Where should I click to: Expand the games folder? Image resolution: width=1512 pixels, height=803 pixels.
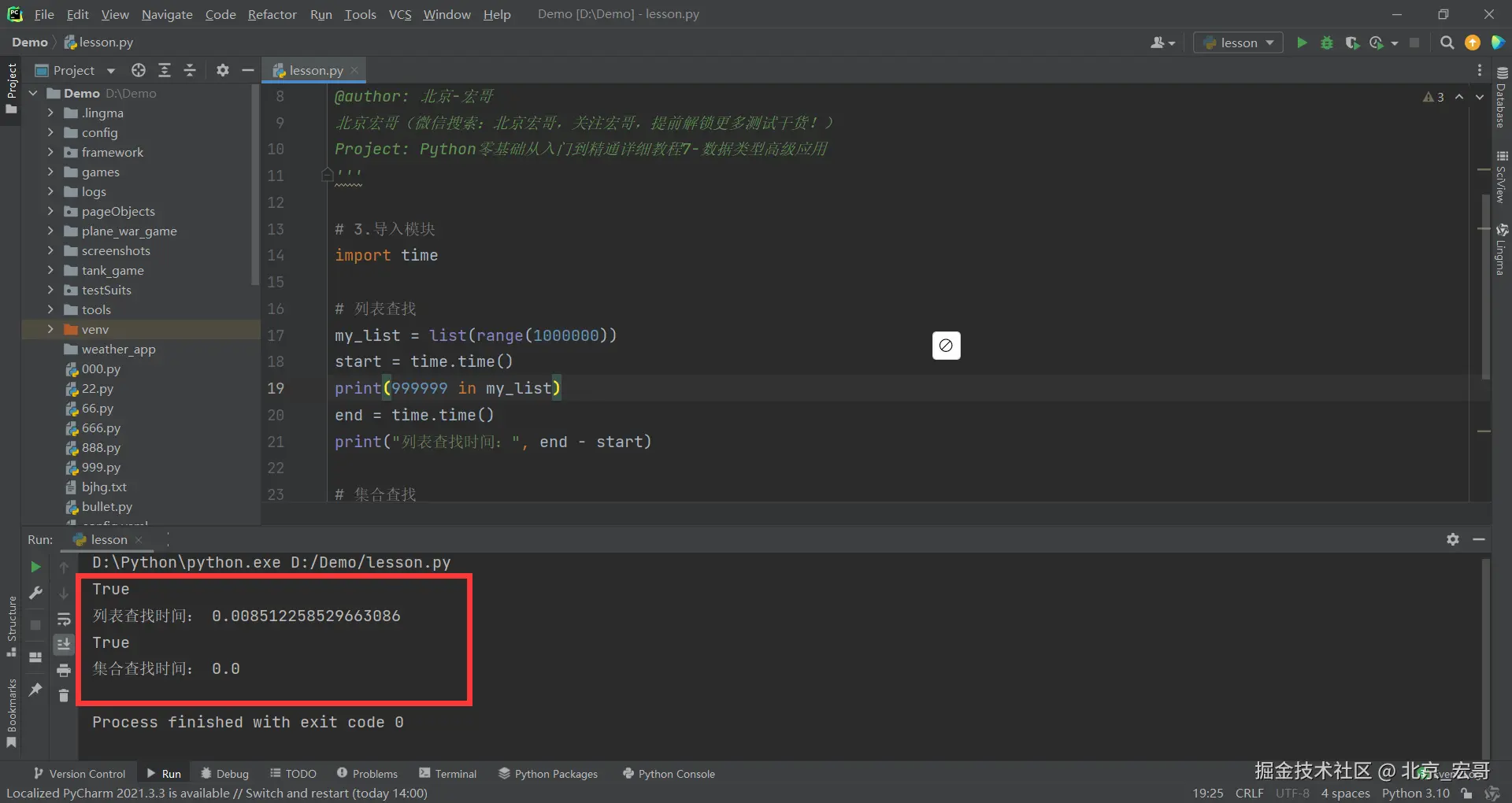(x=50, y=172)
